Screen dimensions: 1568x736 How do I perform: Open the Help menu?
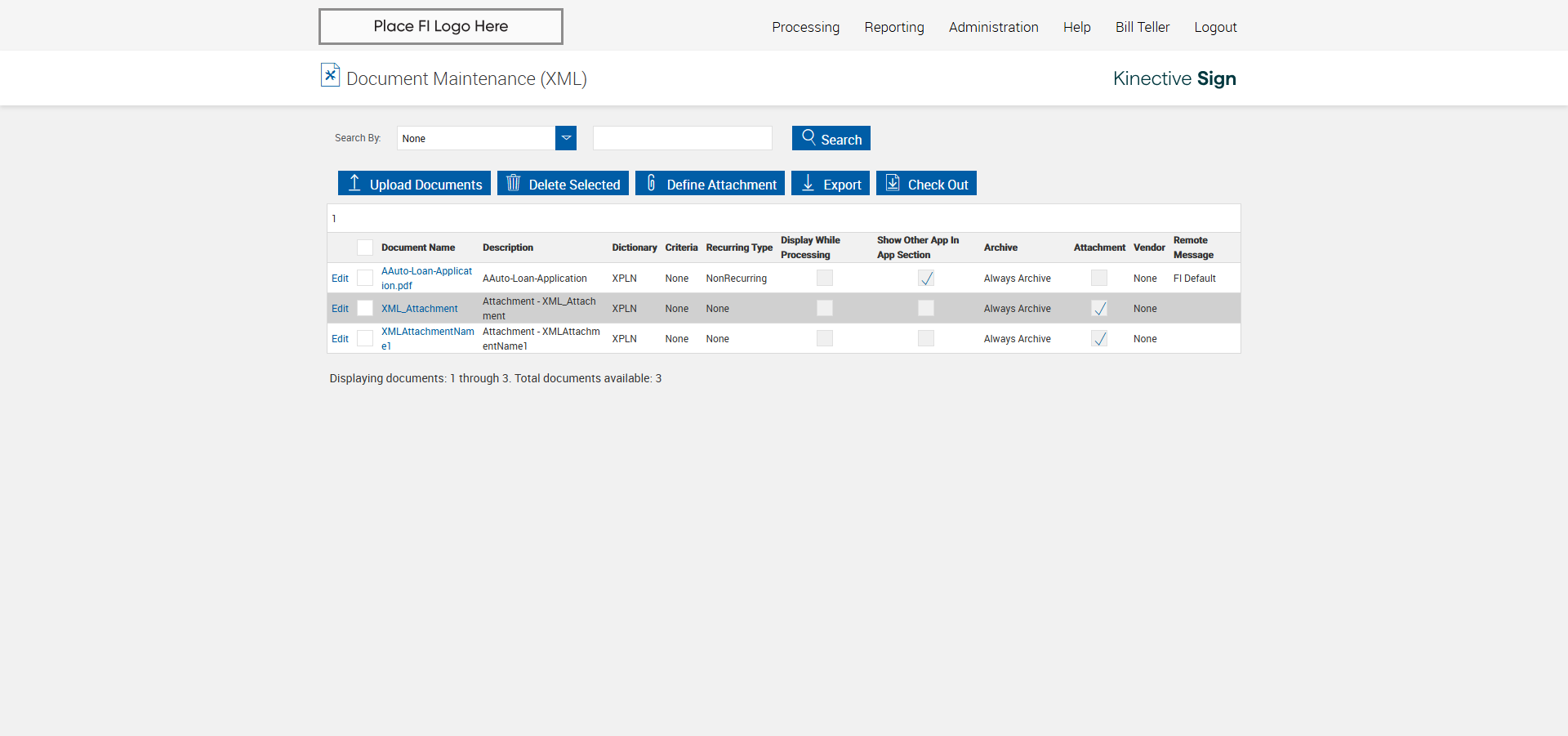[x=1076, y=27]
